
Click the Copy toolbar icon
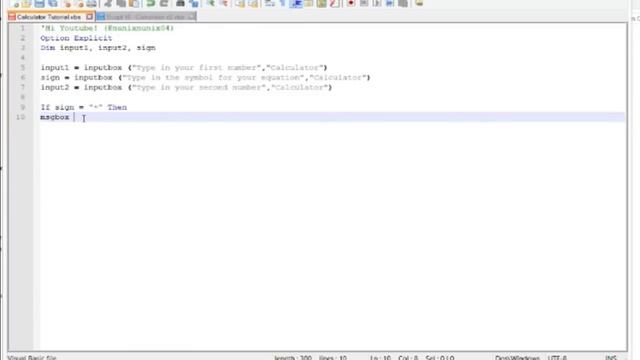click(121, 3)
